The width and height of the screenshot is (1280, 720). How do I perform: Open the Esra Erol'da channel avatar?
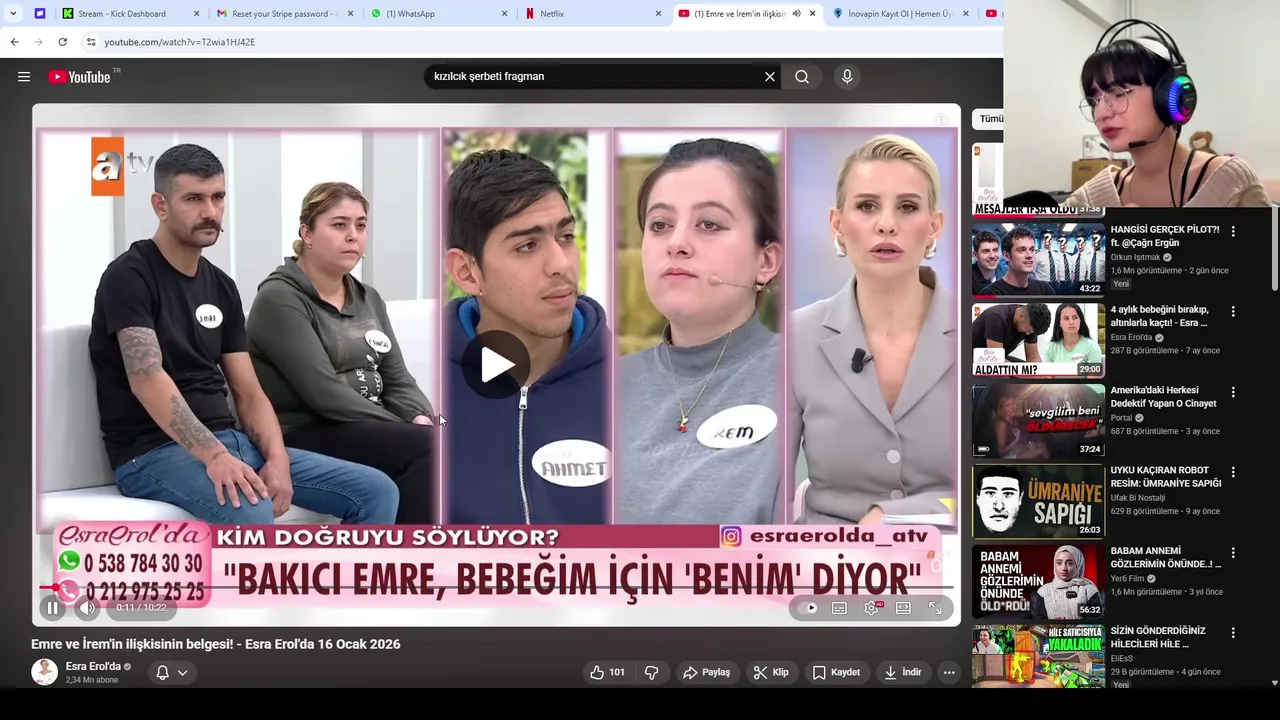[x=44, y=672]
